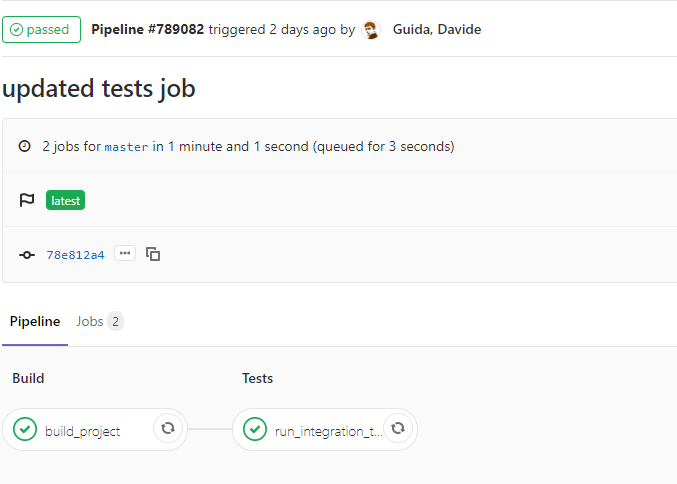Click retry icon for build_project job
The image size is (677, 484).
168,429
